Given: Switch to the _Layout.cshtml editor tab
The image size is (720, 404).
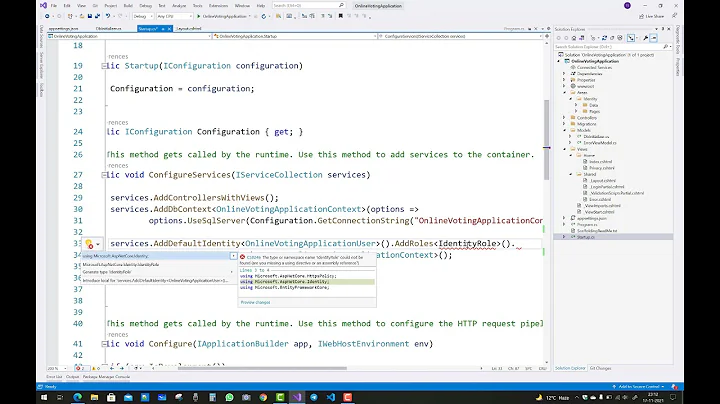Looking at the screenshot, I should [x=189, y=28].
